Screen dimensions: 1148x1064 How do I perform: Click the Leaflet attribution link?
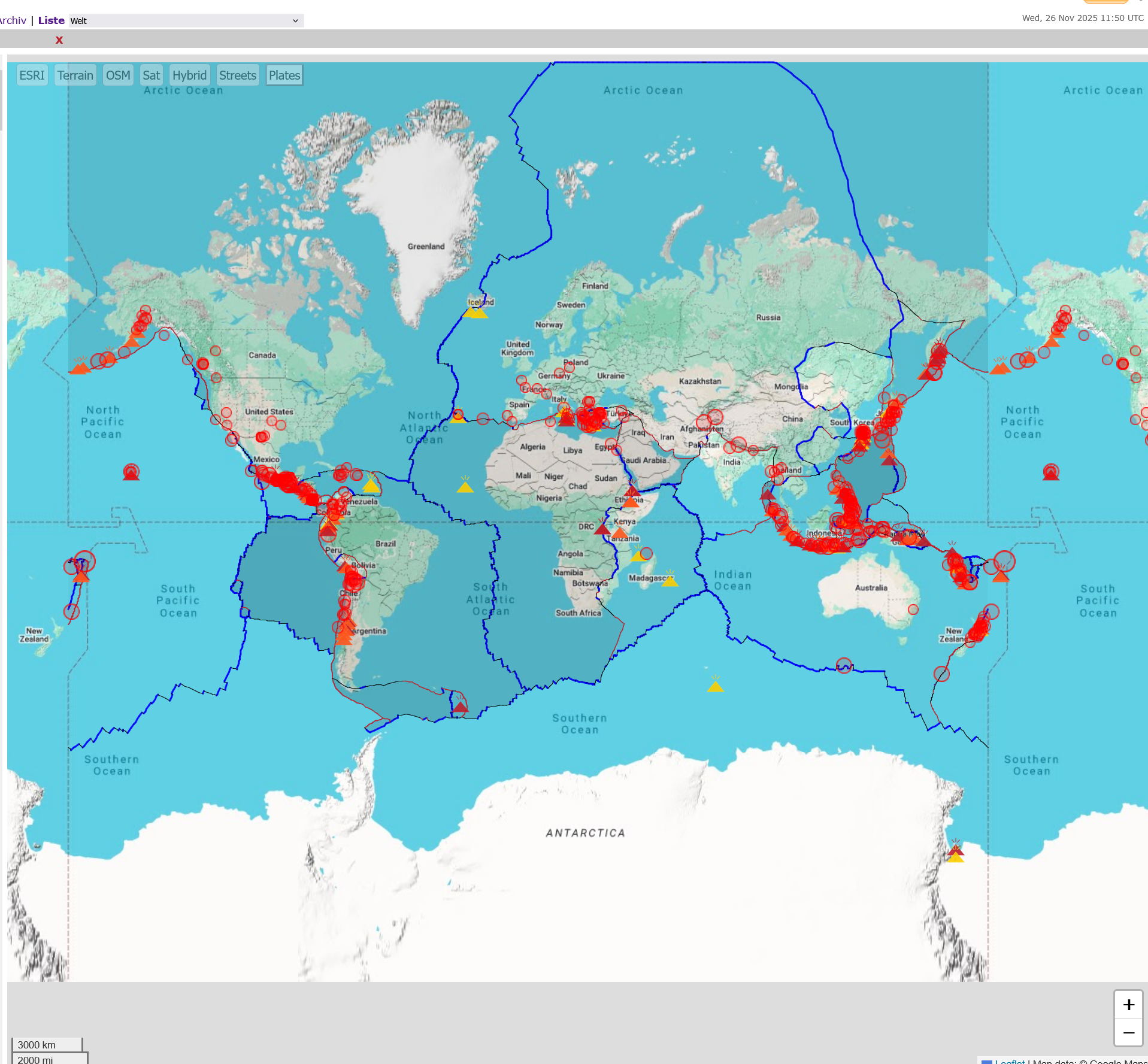click(x=1010, y=1061)
